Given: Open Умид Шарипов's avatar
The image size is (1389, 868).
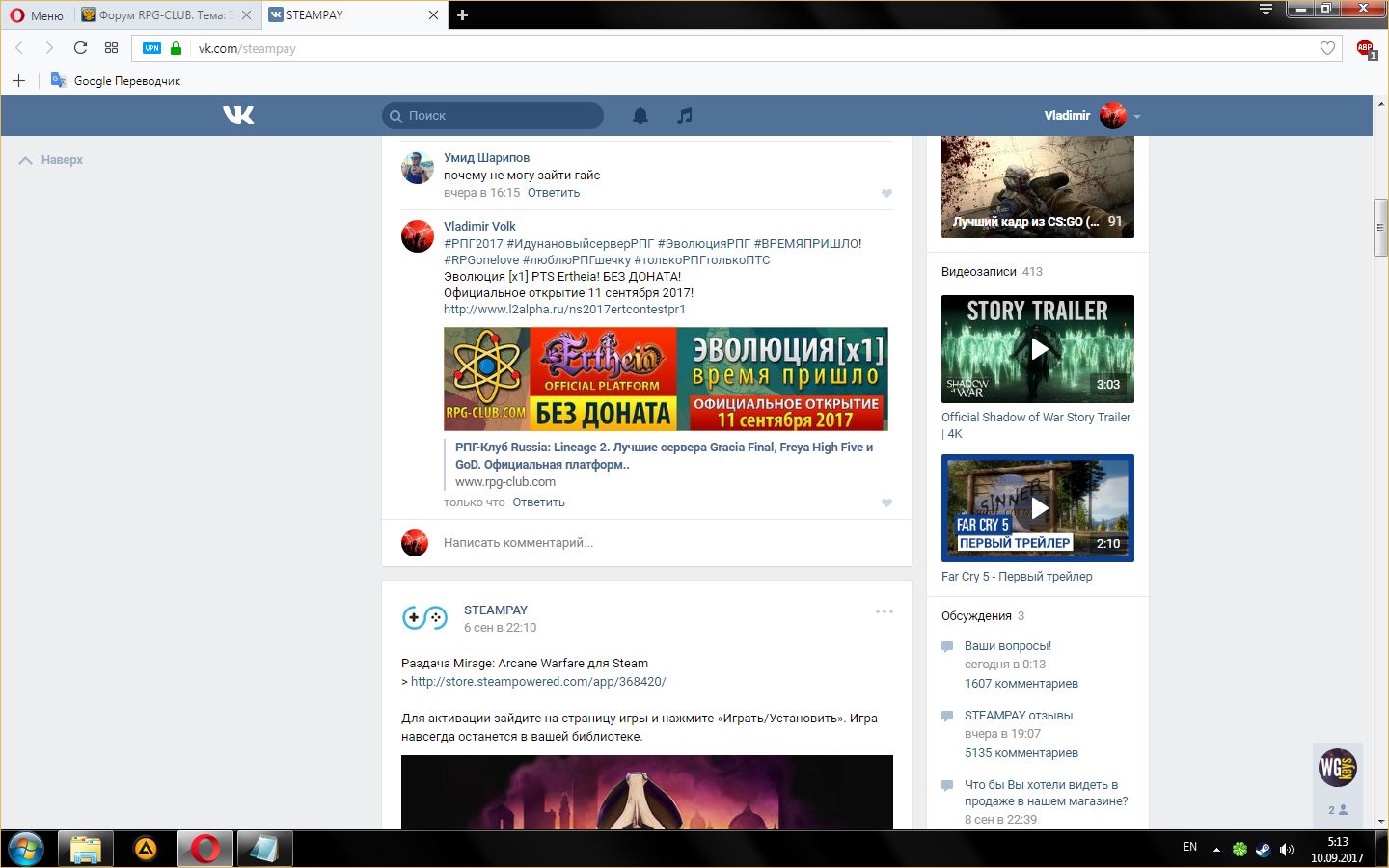Looking at the screenshot, I should (418, 168).
